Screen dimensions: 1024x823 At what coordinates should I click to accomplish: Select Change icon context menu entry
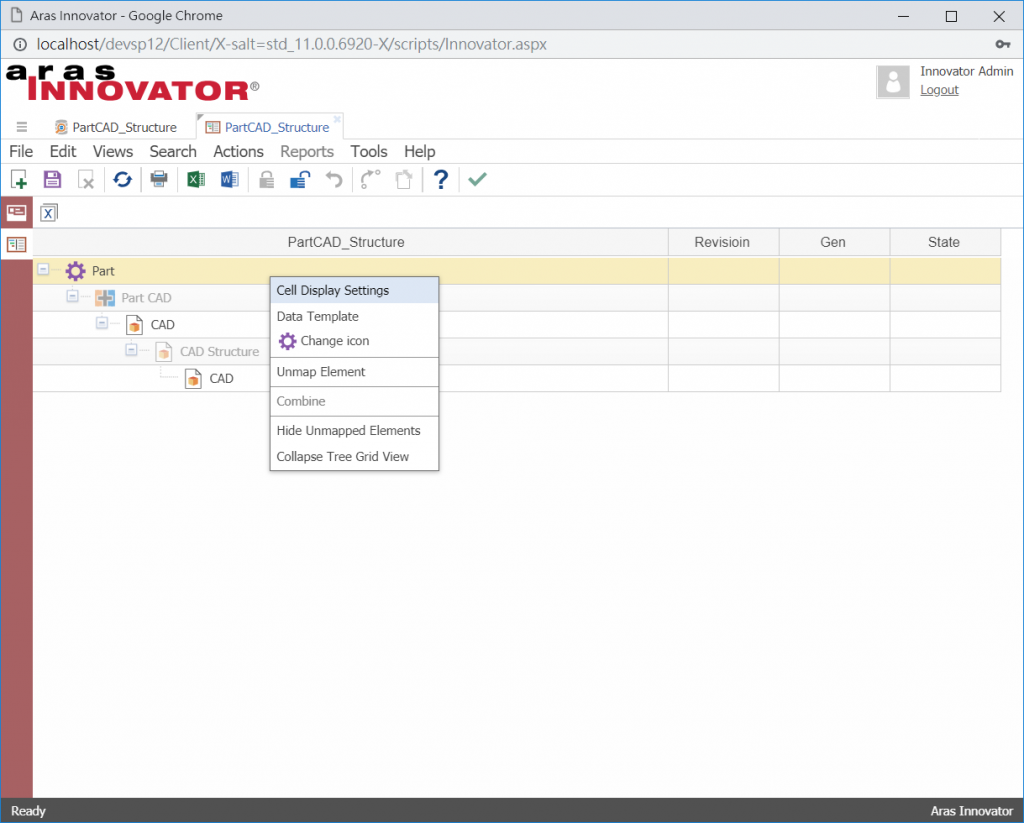coord(355,341)
